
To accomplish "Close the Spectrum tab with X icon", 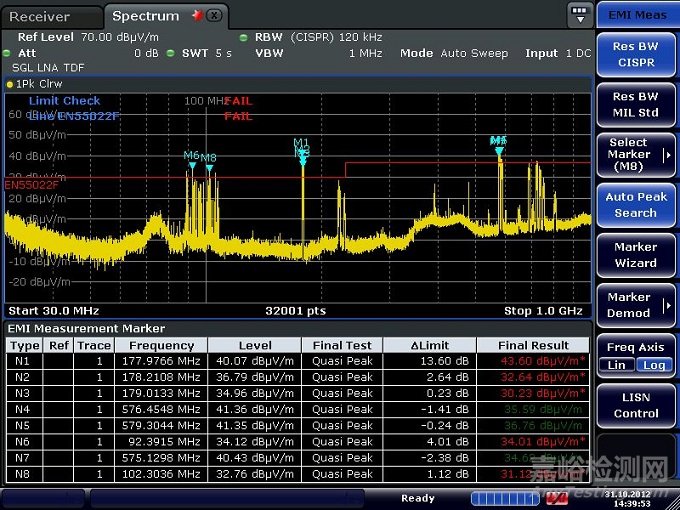I will pos(215,16).
